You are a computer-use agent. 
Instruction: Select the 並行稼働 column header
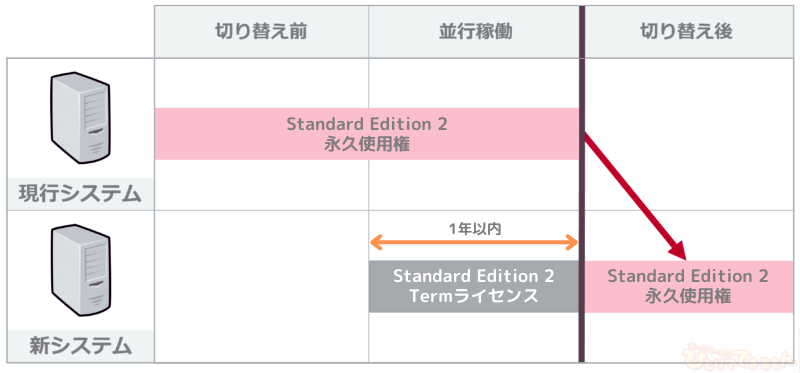tap(476, 32)
